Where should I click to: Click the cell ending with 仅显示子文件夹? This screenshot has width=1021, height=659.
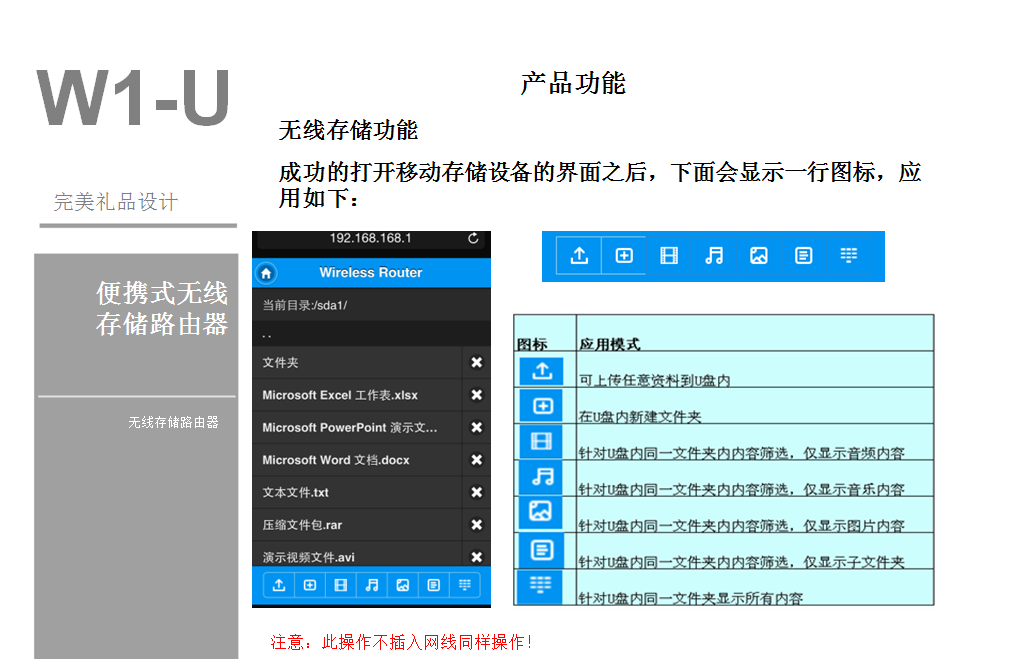click(755, 552)
